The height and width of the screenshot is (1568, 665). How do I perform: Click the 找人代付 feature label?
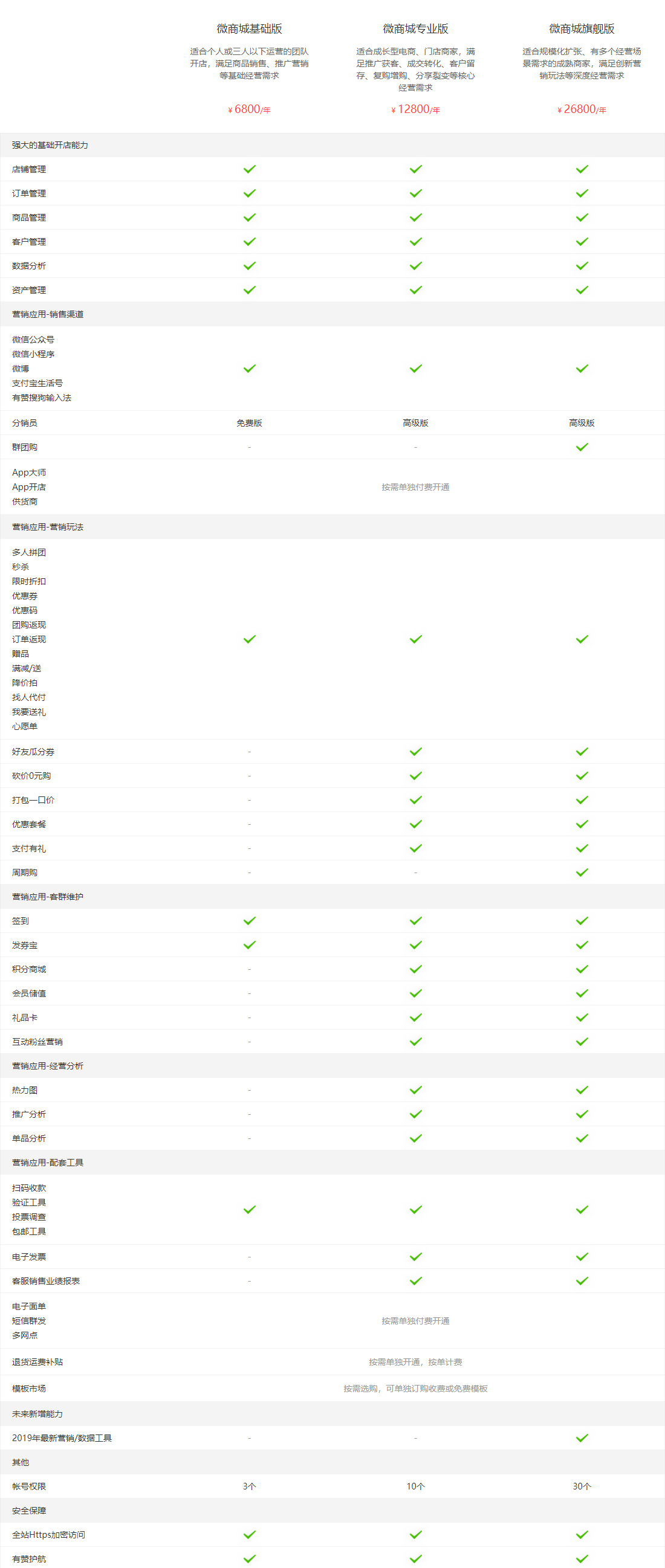tap(28, 697)
